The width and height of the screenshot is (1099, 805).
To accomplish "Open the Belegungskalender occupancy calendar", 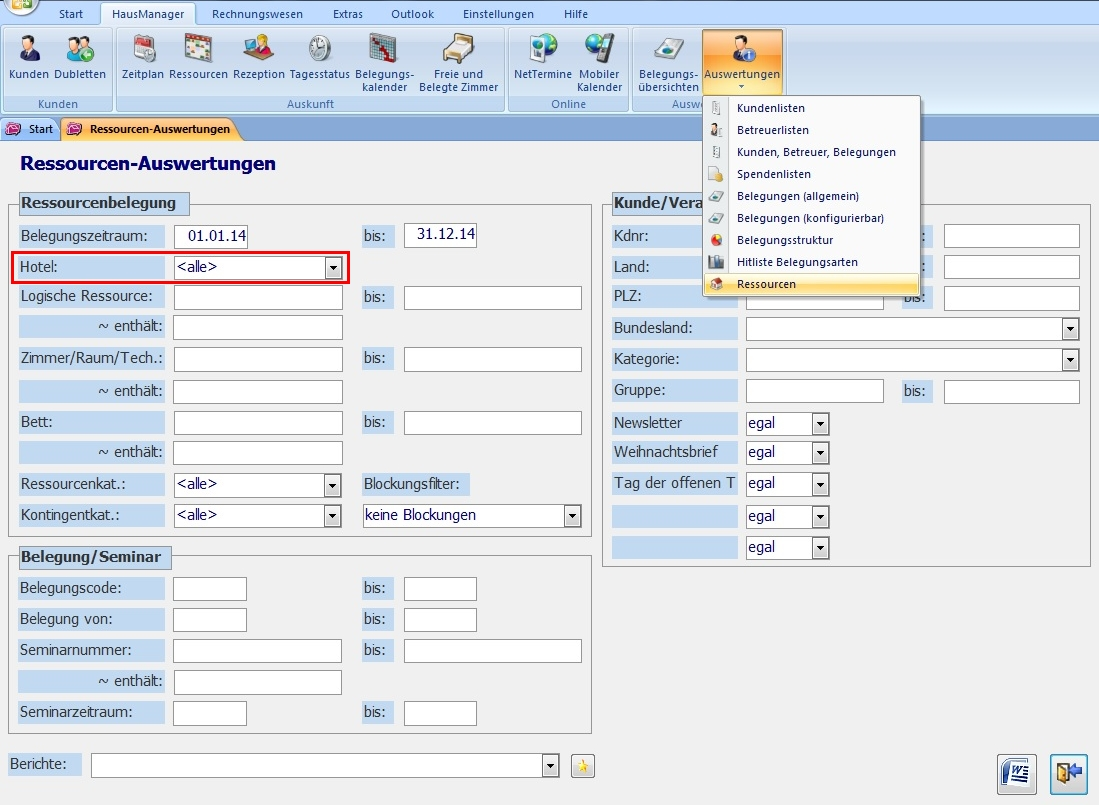I will [384, 62].
